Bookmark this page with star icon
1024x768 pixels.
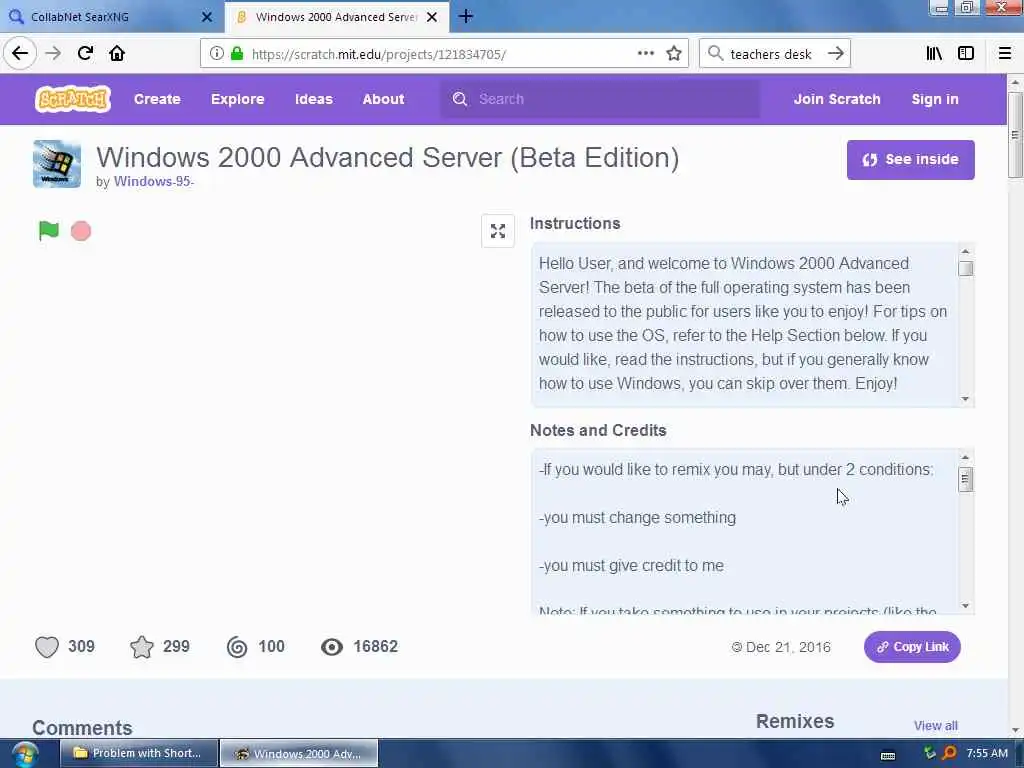tap(674, 54)
